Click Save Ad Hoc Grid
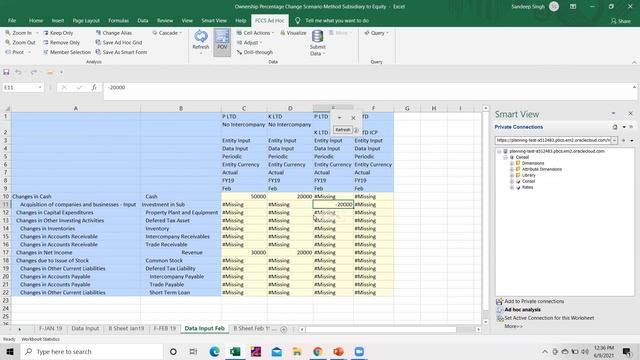 pyautogui.click(x=119, y=42)
